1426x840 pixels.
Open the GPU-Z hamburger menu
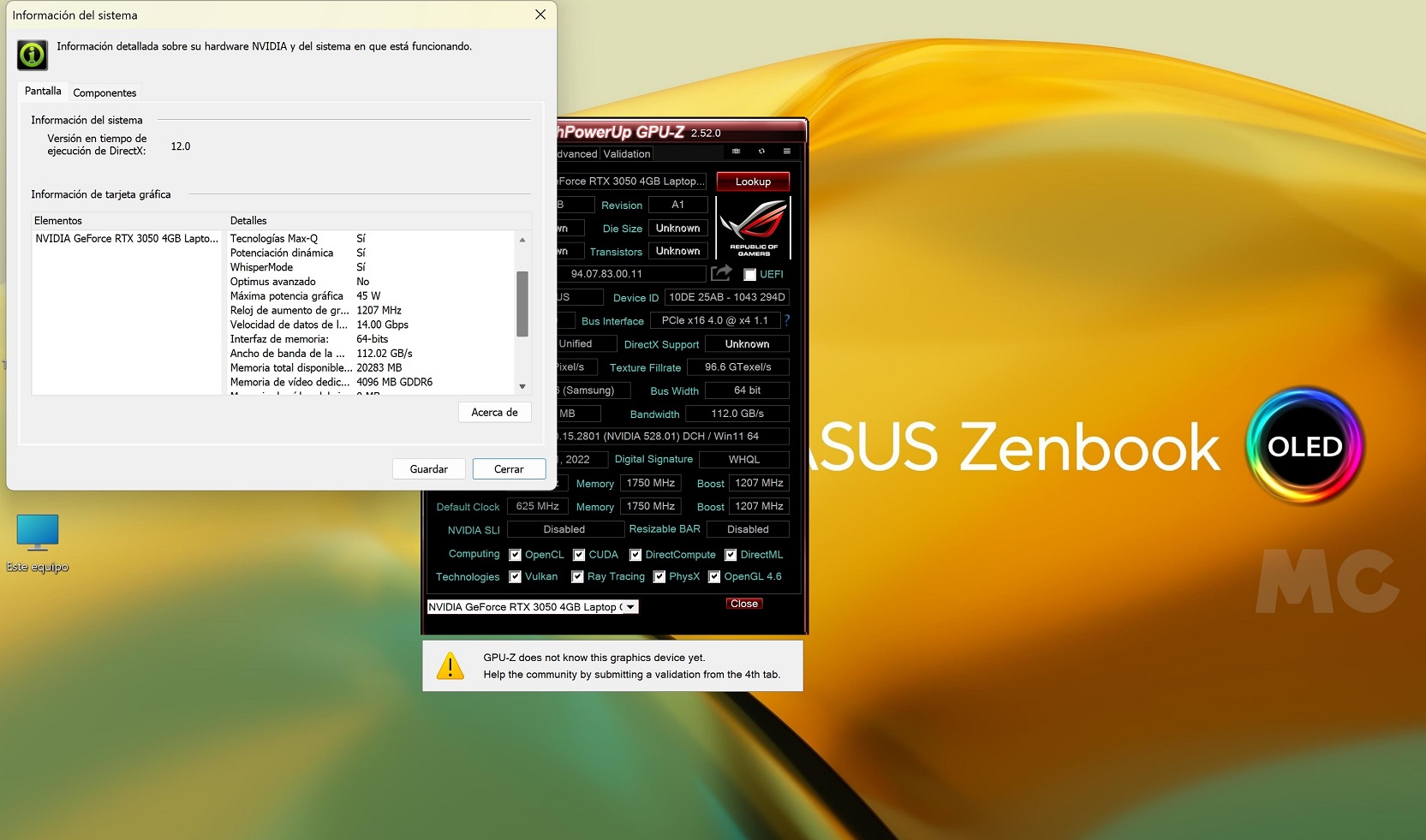point(786,152)
